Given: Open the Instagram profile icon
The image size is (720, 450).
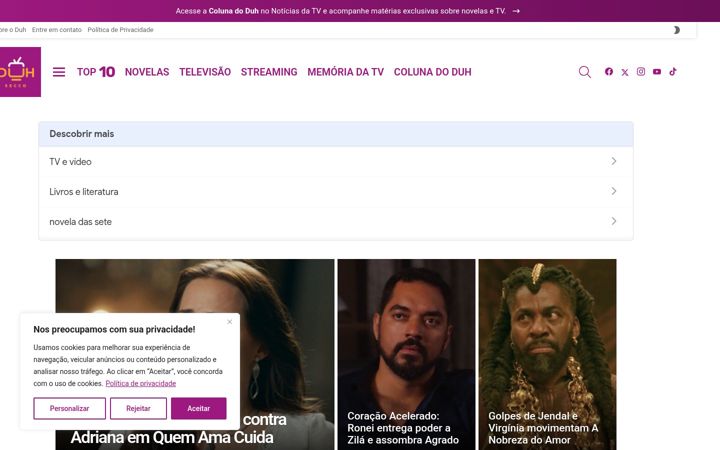Looking at the screenshot, I should tap(641, 72).
